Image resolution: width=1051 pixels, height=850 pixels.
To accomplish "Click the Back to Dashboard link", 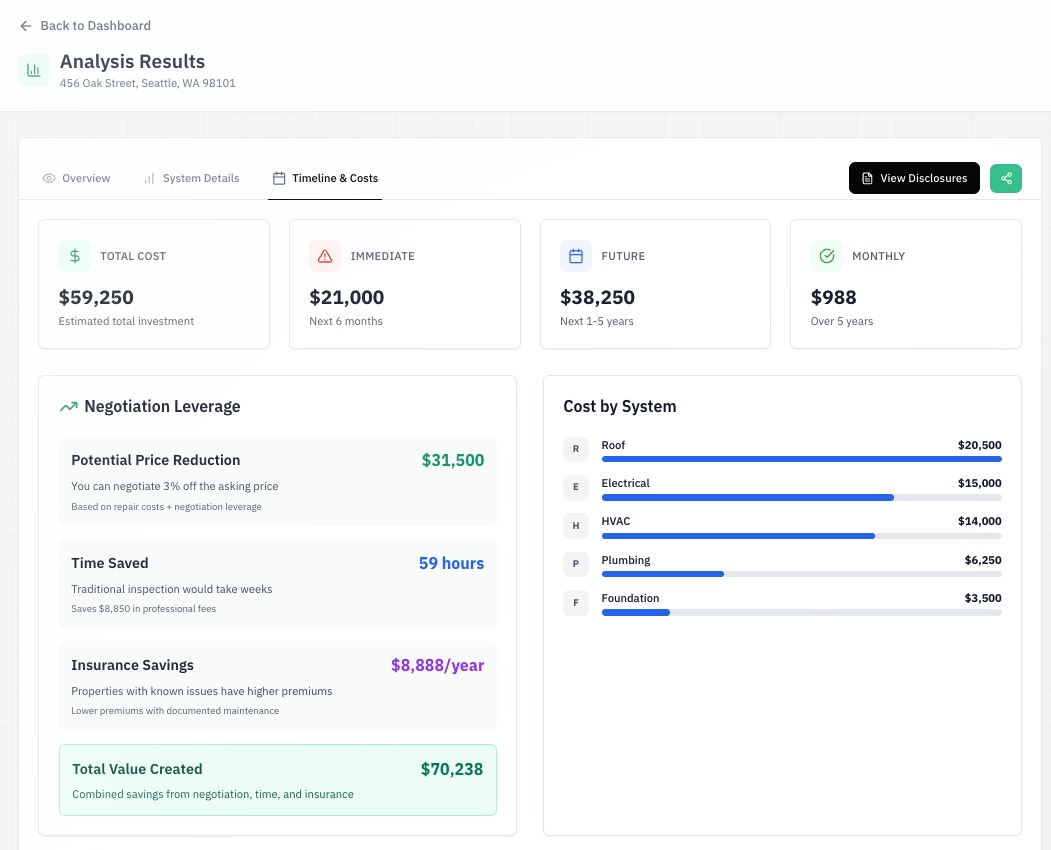I will pos(95,26).
